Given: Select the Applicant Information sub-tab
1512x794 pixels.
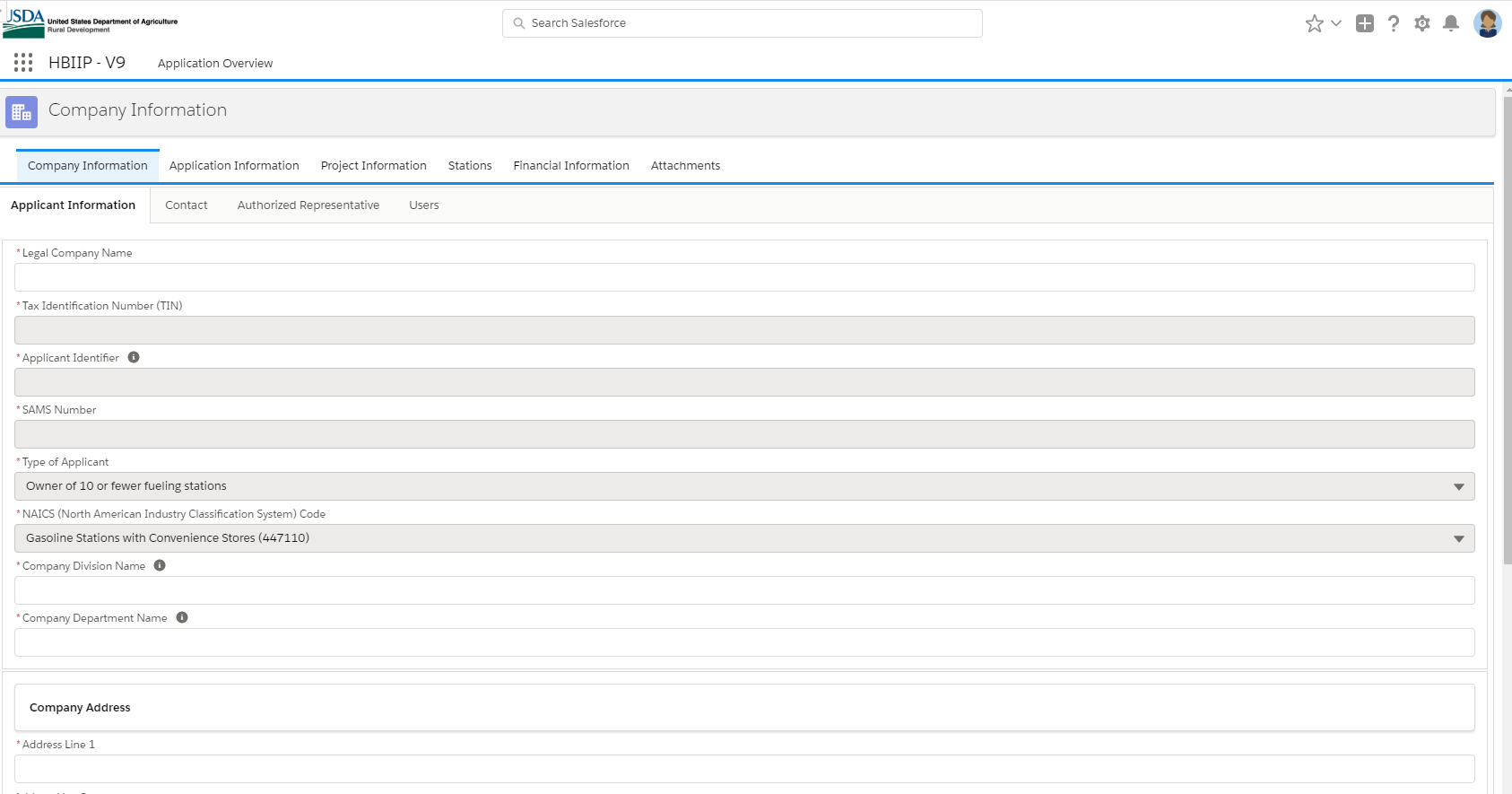Looking at the screenshot, I should [74, 205].
